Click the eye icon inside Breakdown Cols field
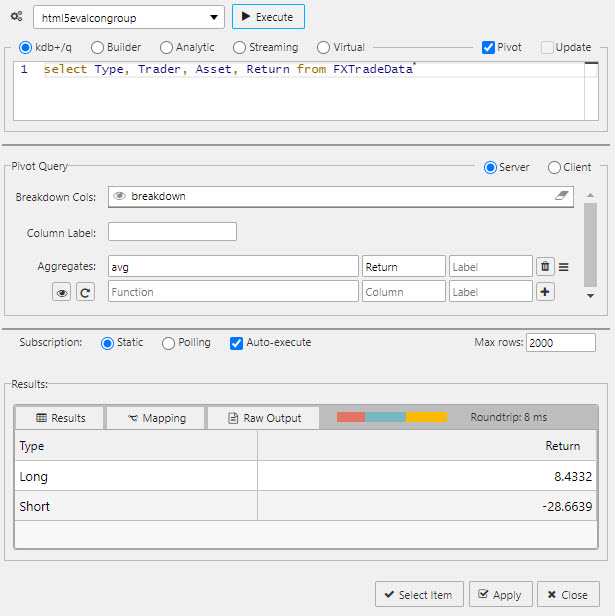615x616 pixels. point(119,197)
